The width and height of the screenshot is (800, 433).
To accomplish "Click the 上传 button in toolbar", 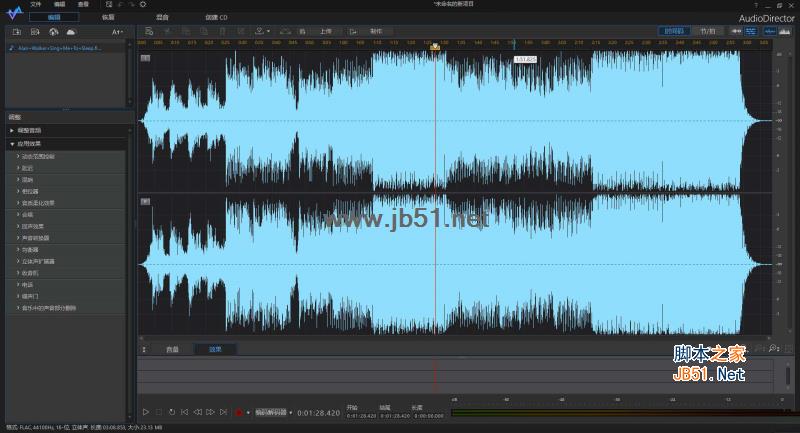I will (x=326, y=32).
